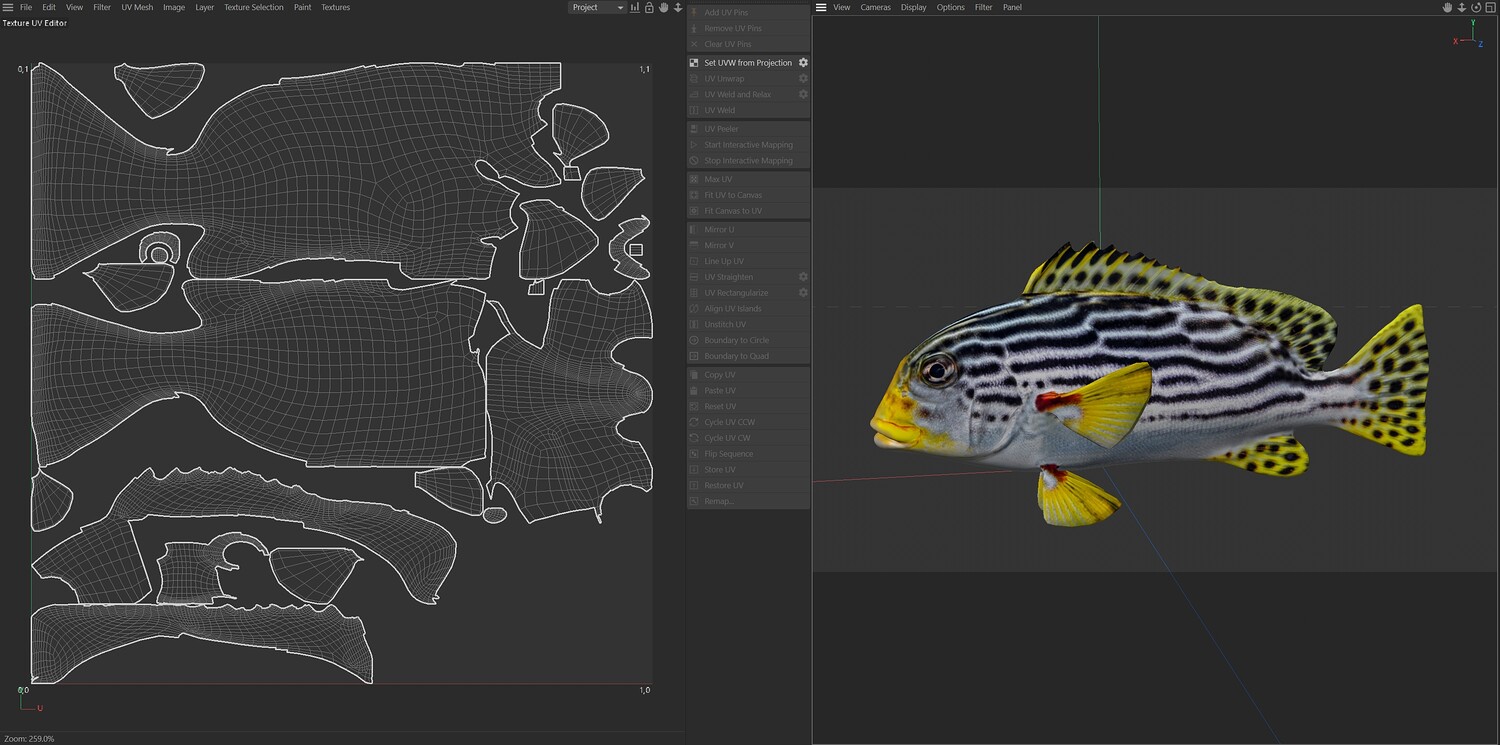Click Remap... command

coord(748,501)
